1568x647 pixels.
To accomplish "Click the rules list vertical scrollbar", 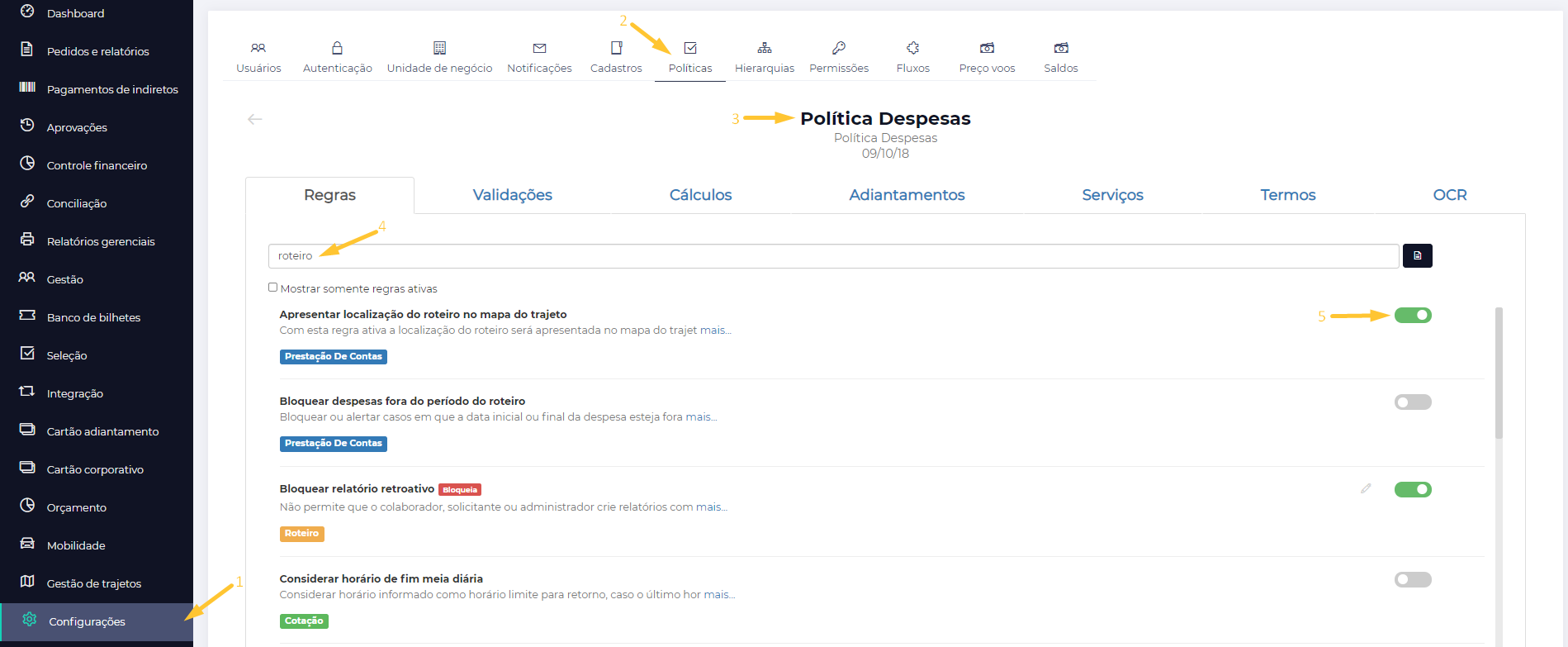I will pos(1499,373).
